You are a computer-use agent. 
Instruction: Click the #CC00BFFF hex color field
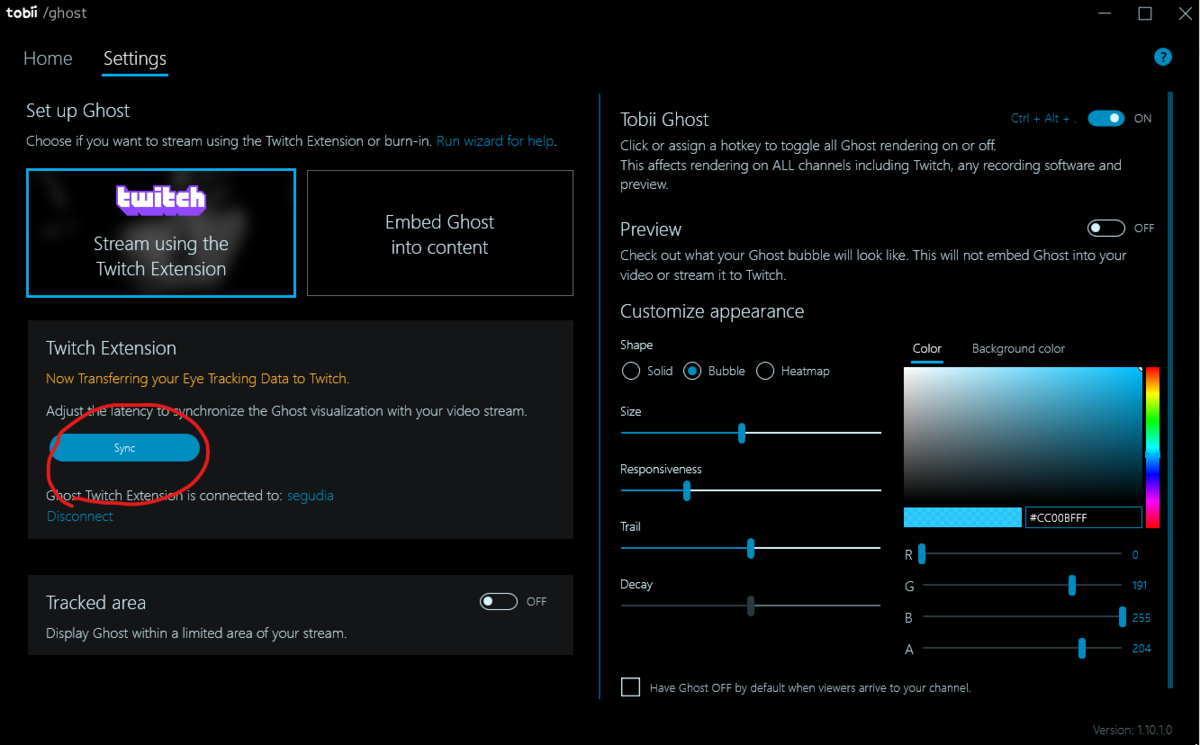click(1083, 517)
